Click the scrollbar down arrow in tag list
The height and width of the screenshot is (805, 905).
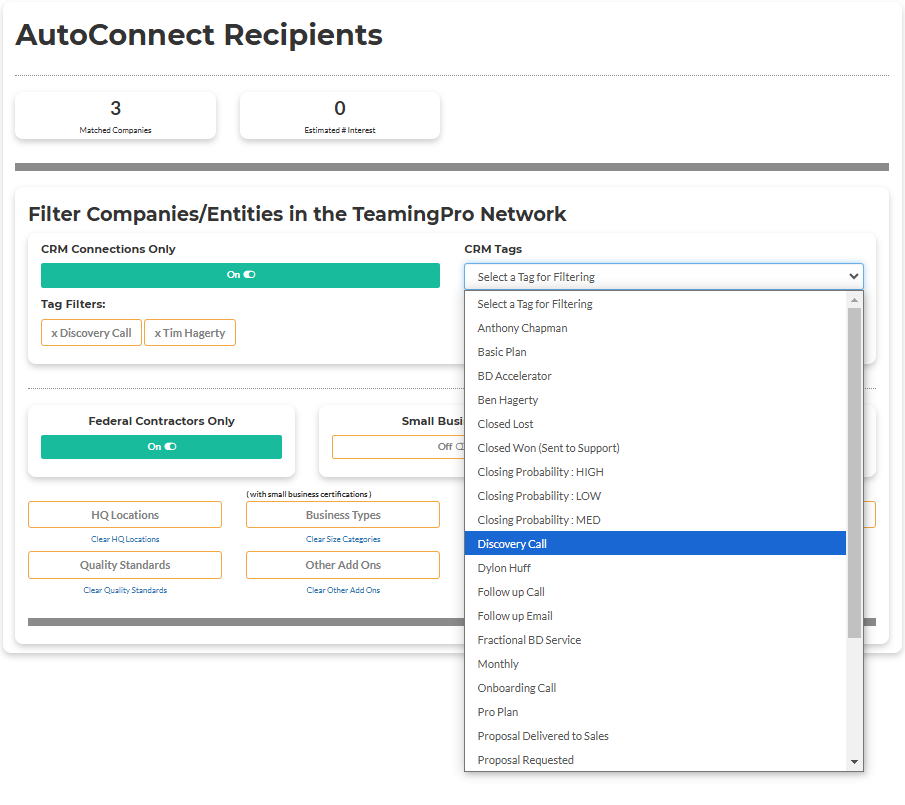coord(855,763)
